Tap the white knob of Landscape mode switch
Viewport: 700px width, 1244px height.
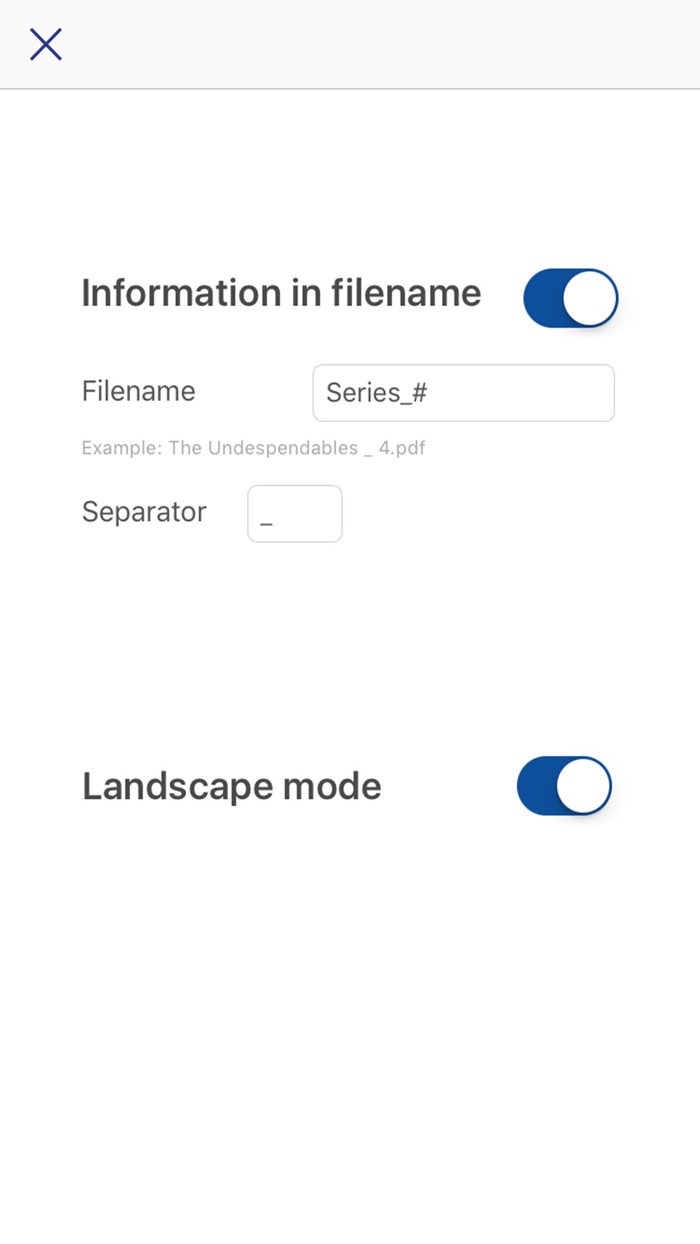coord(583,786)
